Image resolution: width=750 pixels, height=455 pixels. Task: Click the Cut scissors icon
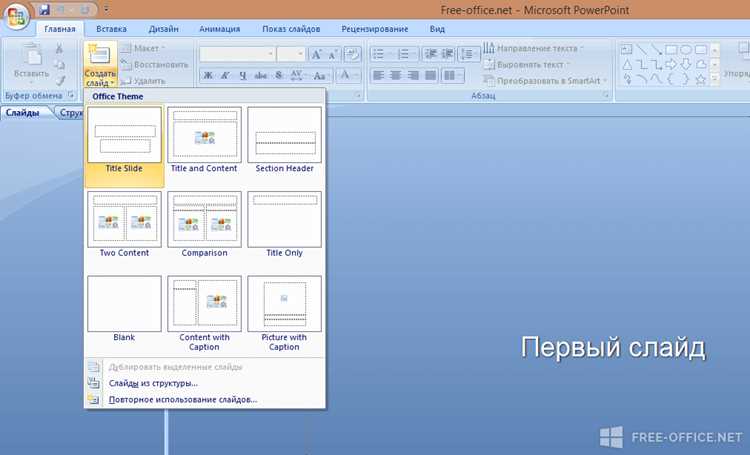coord(59,49)
